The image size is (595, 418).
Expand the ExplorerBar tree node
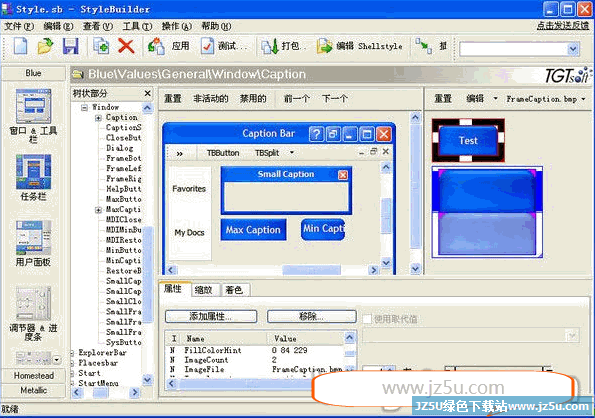tap(72, 353)
